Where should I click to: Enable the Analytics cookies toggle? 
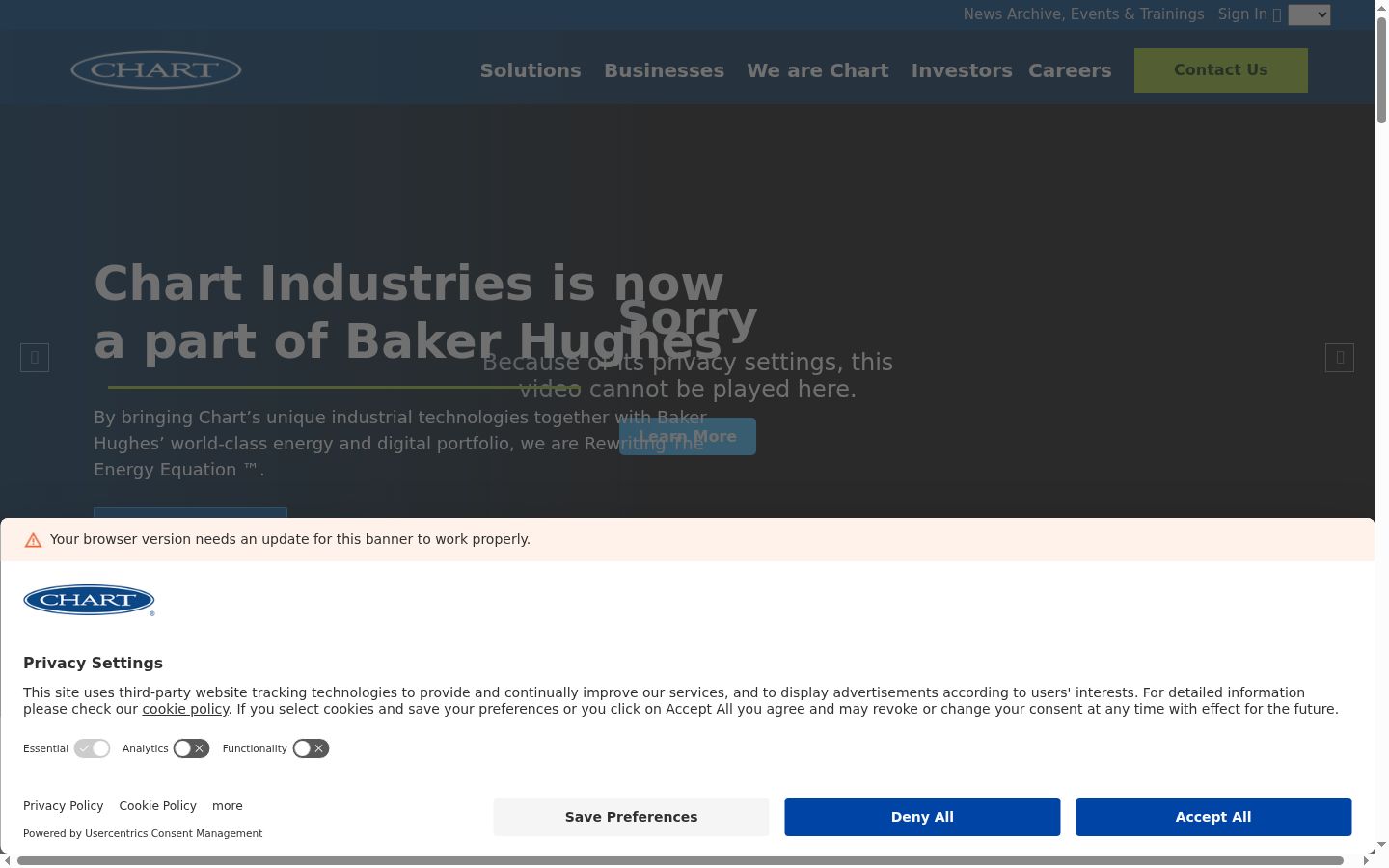pos(191,748)
